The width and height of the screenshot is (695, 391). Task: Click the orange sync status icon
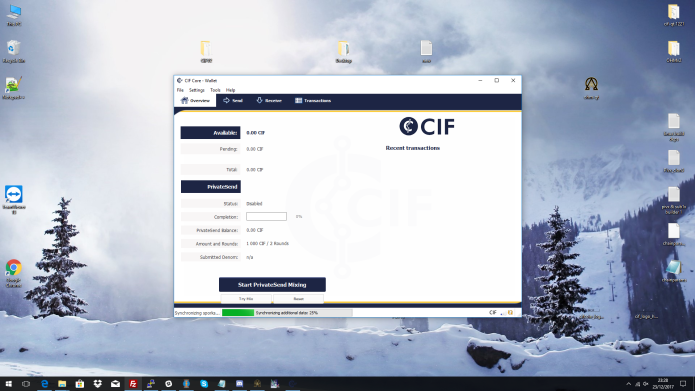pyautogui.click(x=510, y=313)
